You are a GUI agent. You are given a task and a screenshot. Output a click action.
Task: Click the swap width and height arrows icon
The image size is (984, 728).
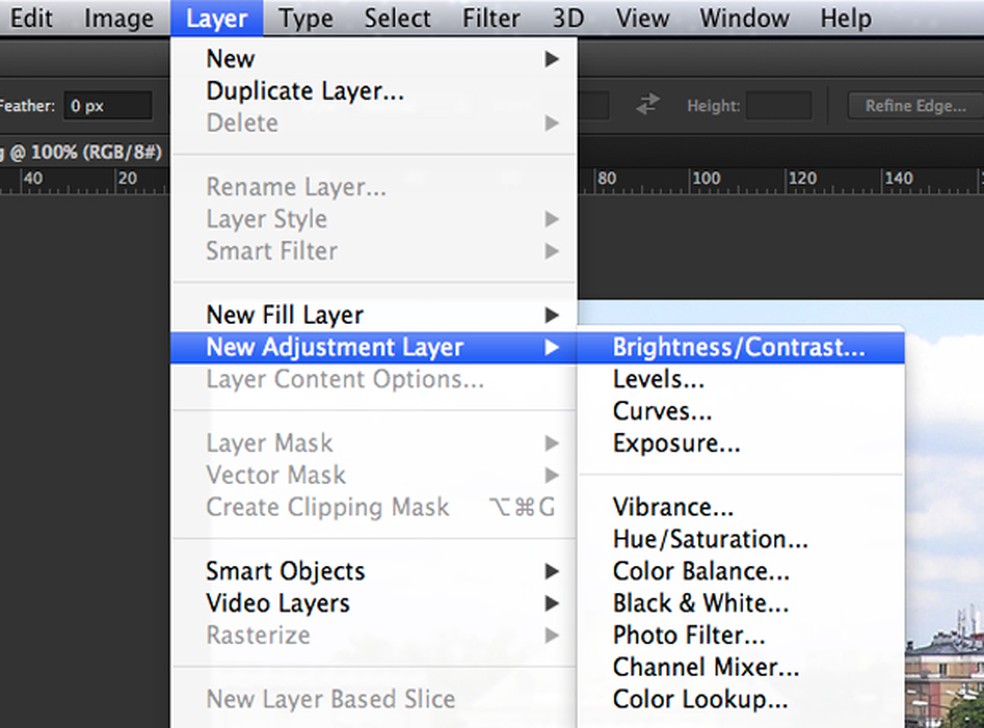pos(647,104)
